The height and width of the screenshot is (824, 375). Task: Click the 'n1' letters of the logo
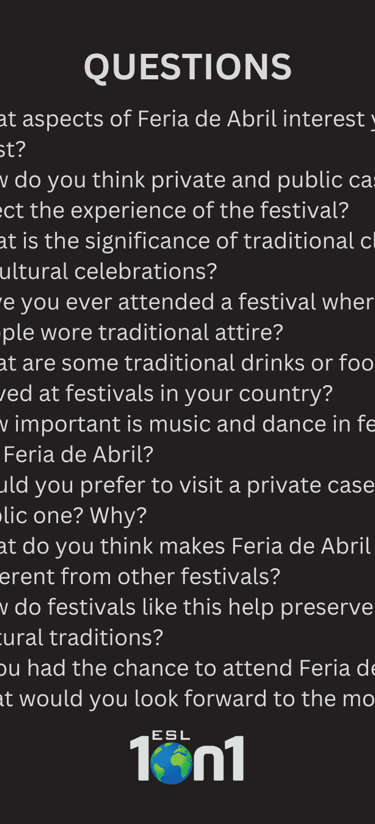click(x=219, y=758)
